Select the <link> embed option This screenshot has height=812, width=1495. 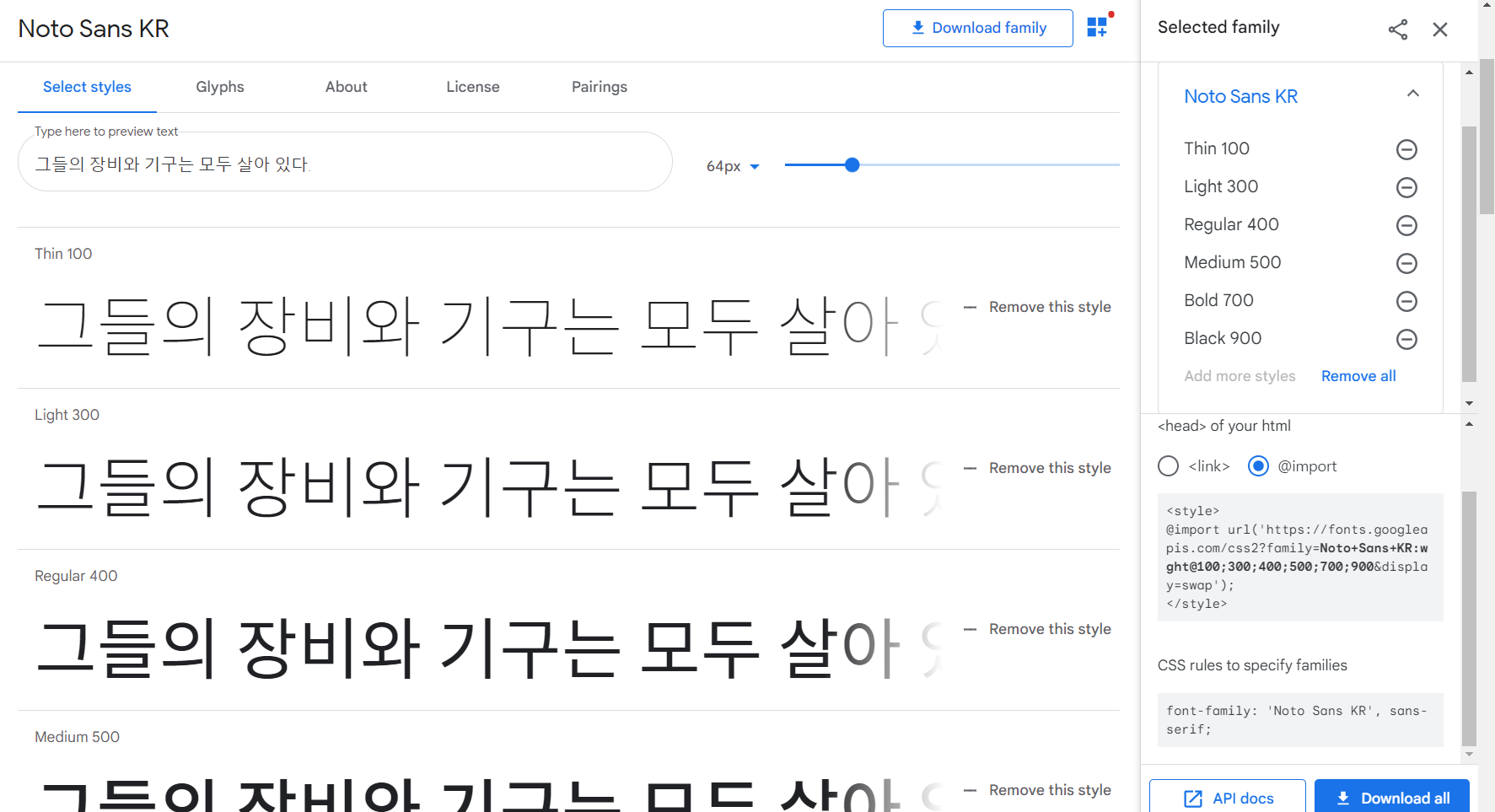pos(1168,466)
